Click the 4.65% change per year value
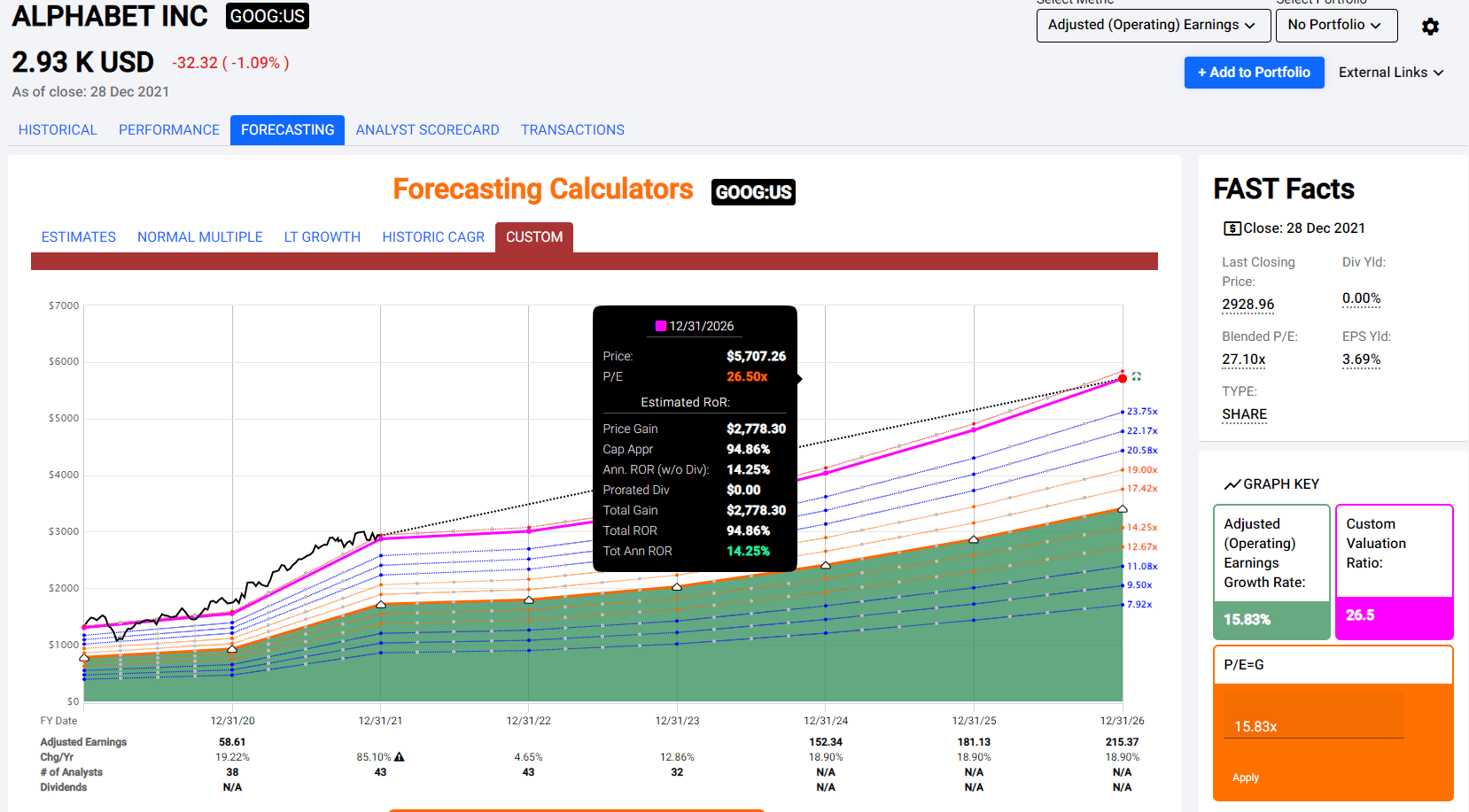This screenshot has width=1469, height=812. click(x=528, y=757)
